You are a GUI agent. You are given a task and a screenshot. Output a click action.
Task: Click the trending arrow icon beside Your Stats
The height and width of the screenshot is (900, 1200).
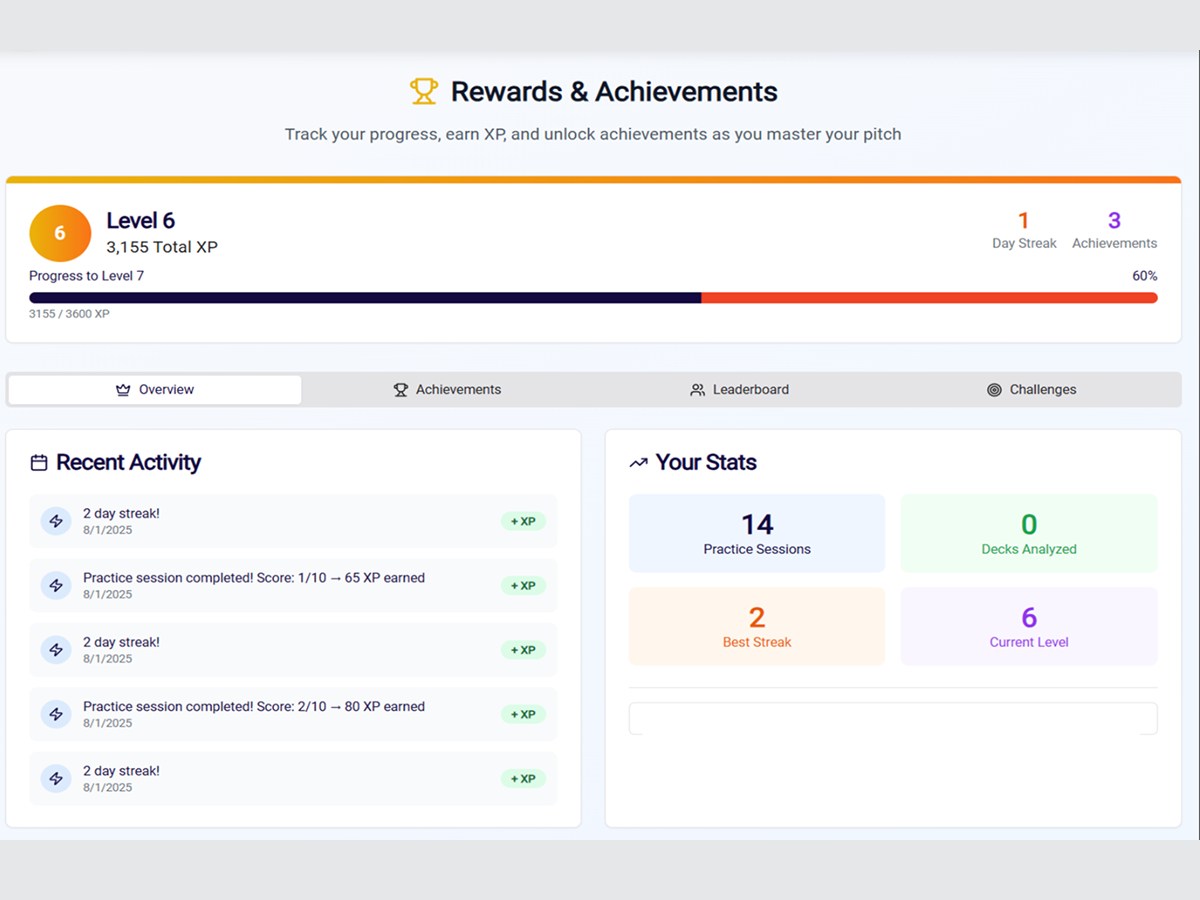(638, 463)
